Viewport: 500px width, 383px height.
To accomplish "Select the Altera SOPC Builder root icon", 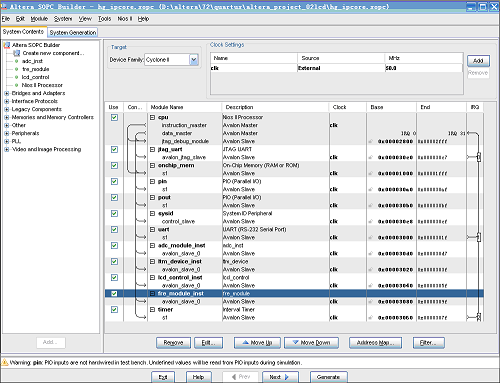I will [7, 45].
